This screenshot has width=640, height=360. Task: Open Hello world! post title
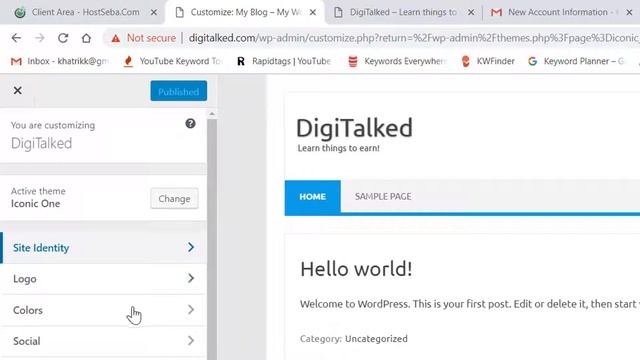click(356, 269)
